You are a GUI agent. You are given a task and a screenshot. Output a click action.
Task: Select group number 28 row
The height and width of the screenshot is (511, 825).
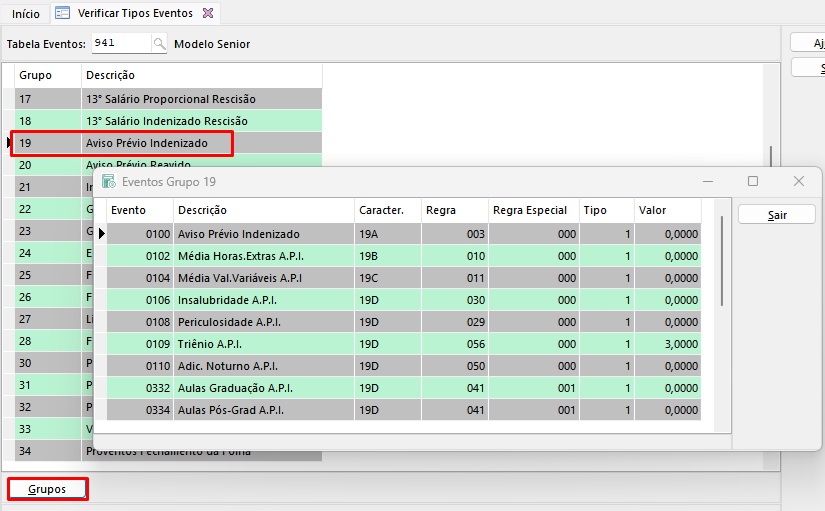(x=48, y=341)
